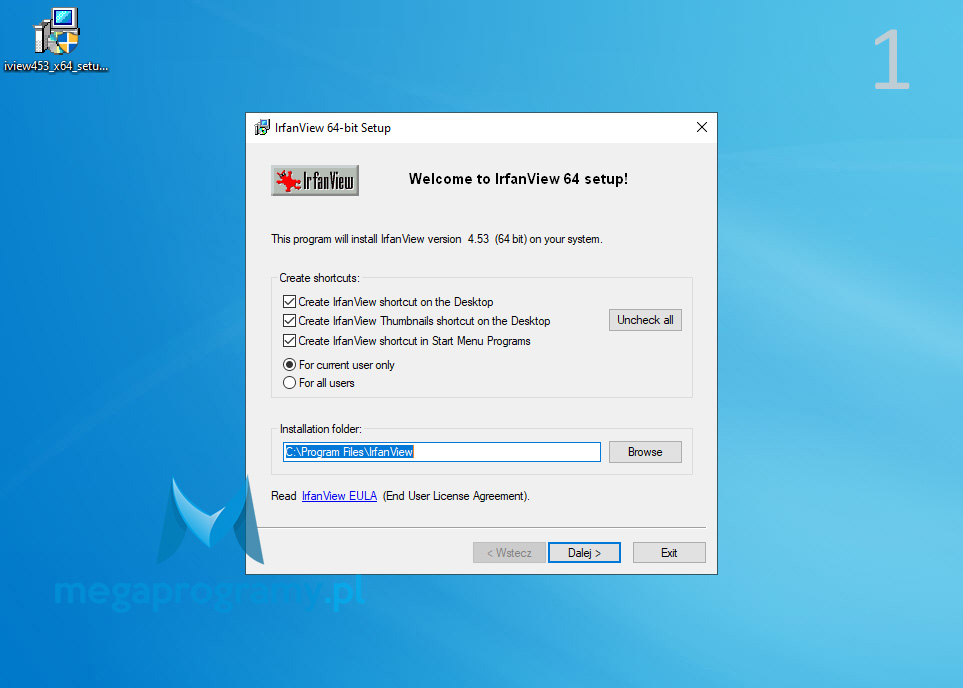Click the IrfanView 64-bit Setup title text
The height and width of the screenshot is (688, 963).
pos(333,128)
